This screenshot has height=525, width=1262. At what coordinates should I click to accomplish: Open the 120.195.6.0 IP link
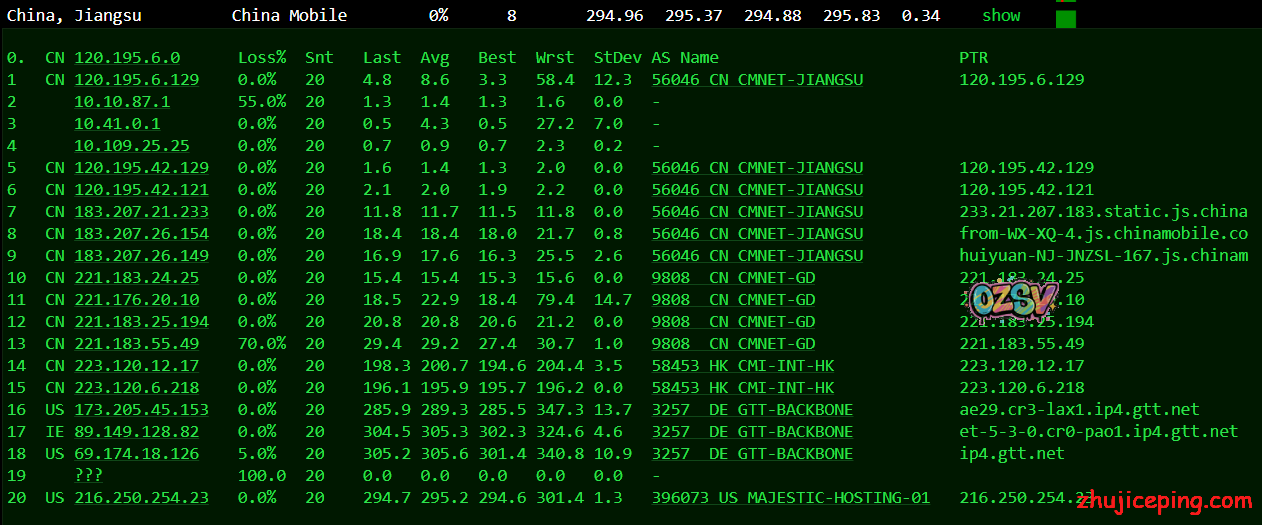tap(127, 58)
